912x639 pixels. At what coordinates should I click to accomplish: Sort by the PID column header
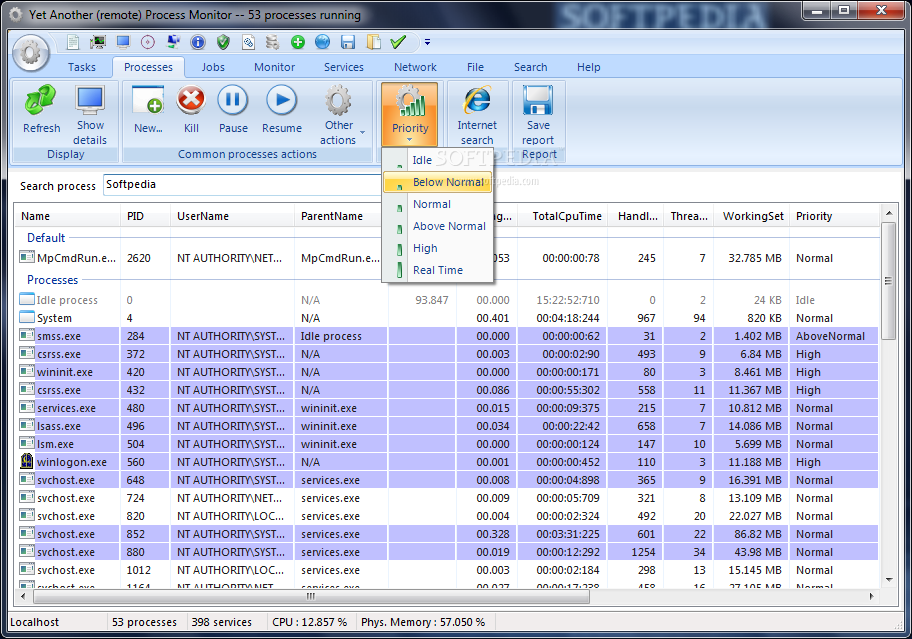point(145,216)
